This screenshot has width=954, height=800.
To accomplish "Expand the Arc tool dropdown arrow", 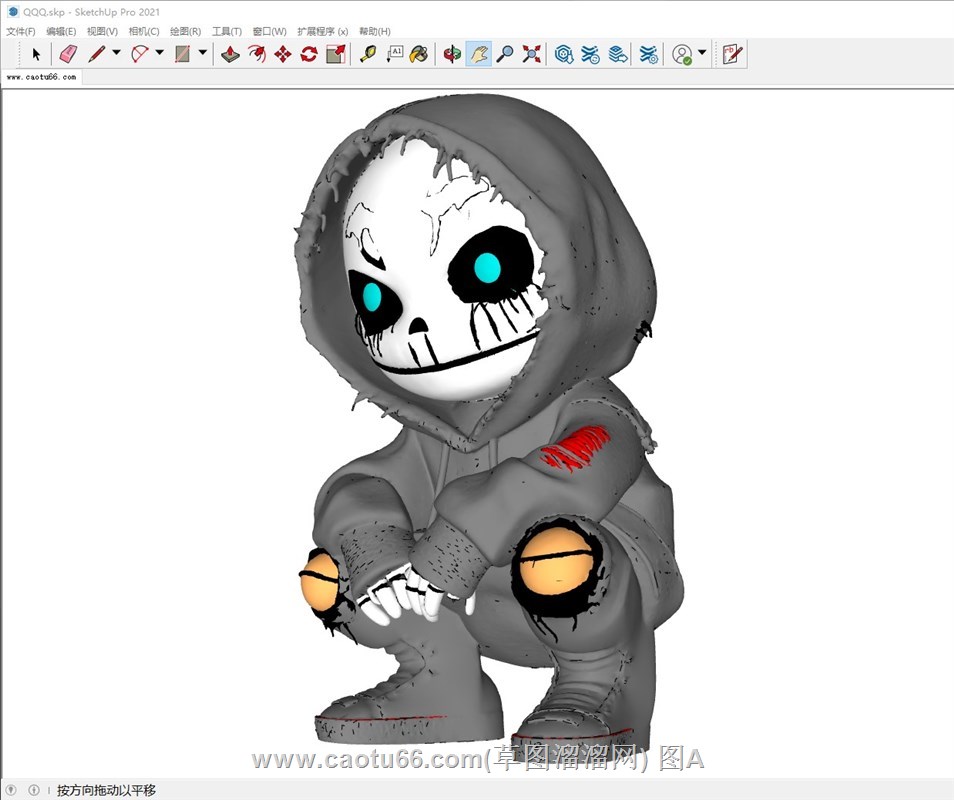I will point(159,54).
